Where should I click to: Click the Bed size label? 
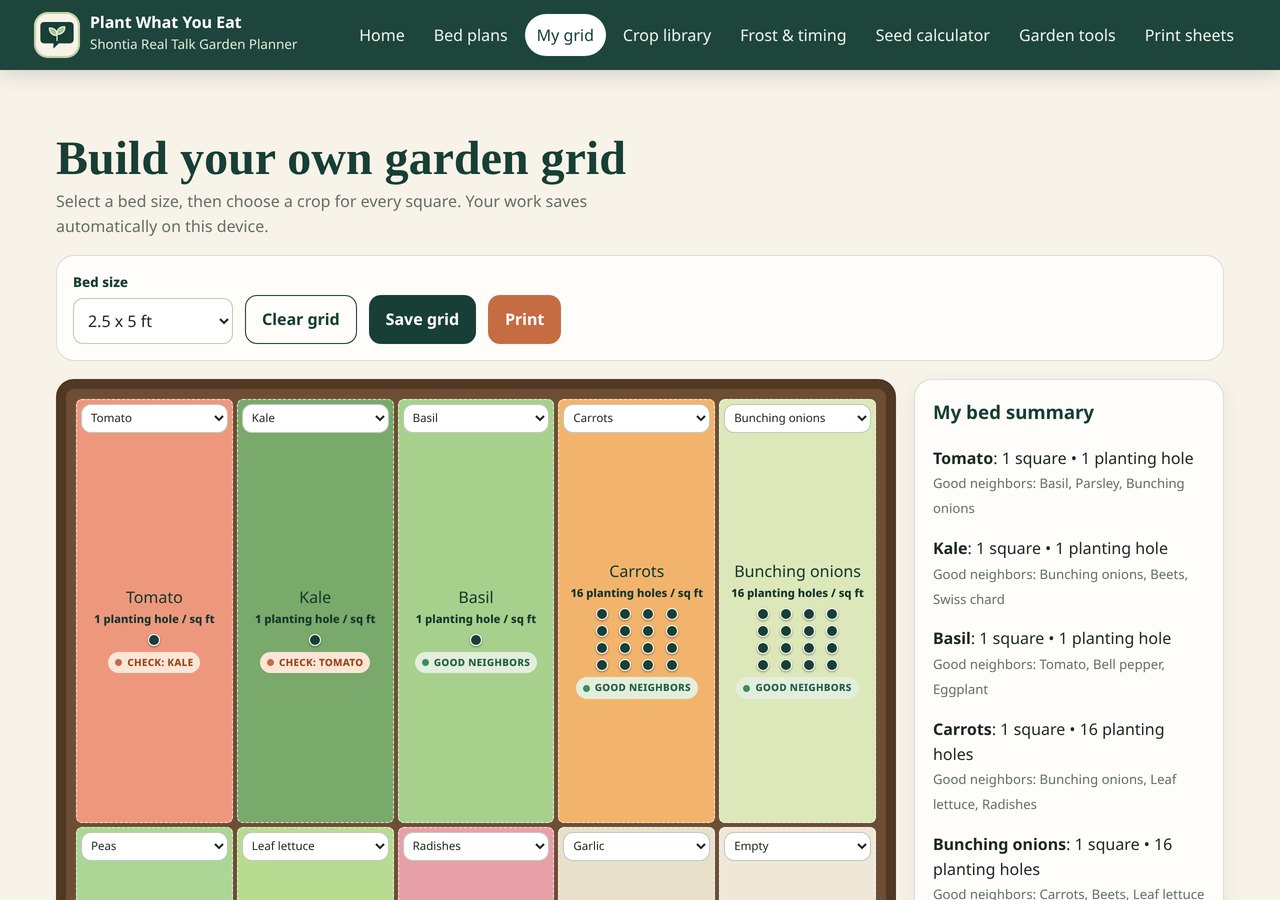click(x=100, y=282)
